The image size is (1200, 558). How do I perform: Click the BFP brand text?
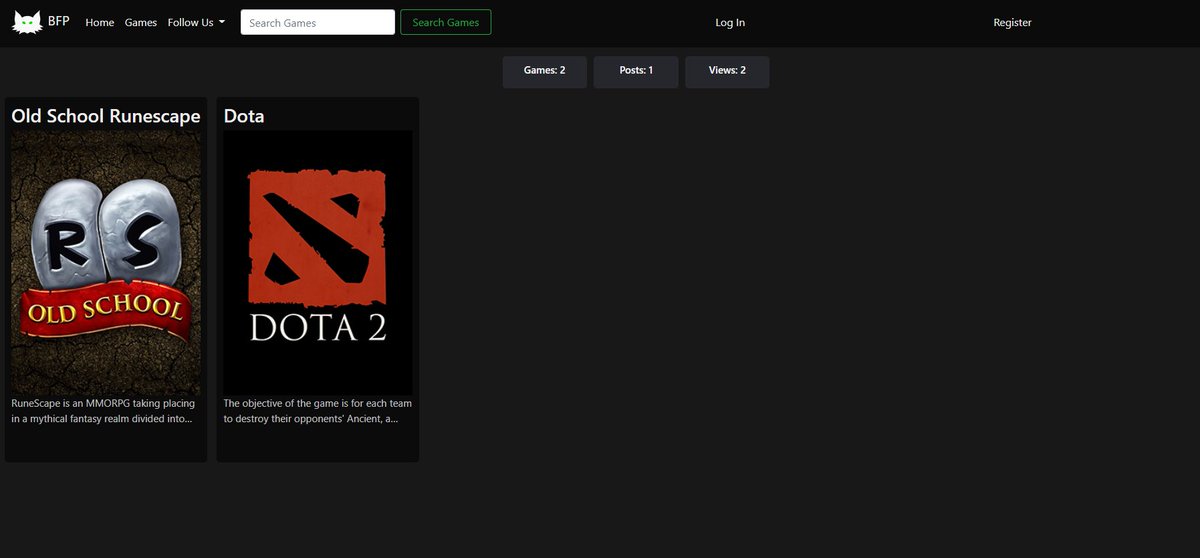(x=59, y=21)
